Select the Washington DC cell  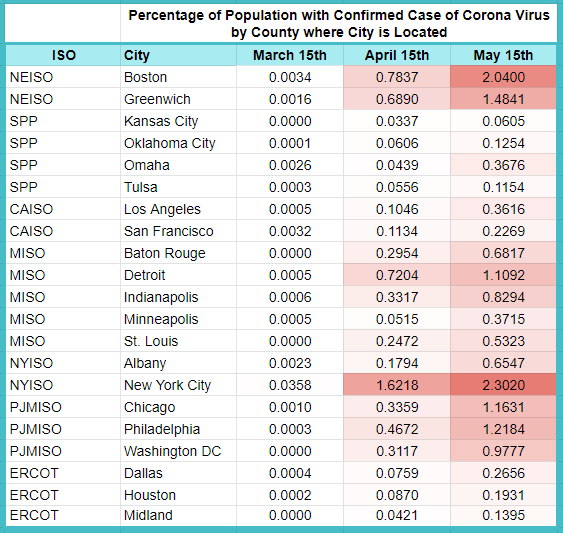[x=178, y=451]
